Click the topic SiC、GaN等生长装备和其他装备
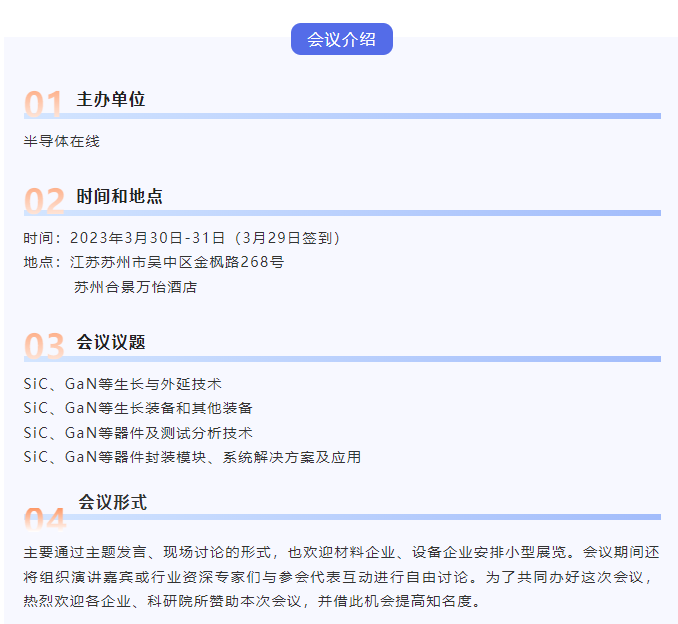Viewport: 678px width, 624px height. pos(138,408)
